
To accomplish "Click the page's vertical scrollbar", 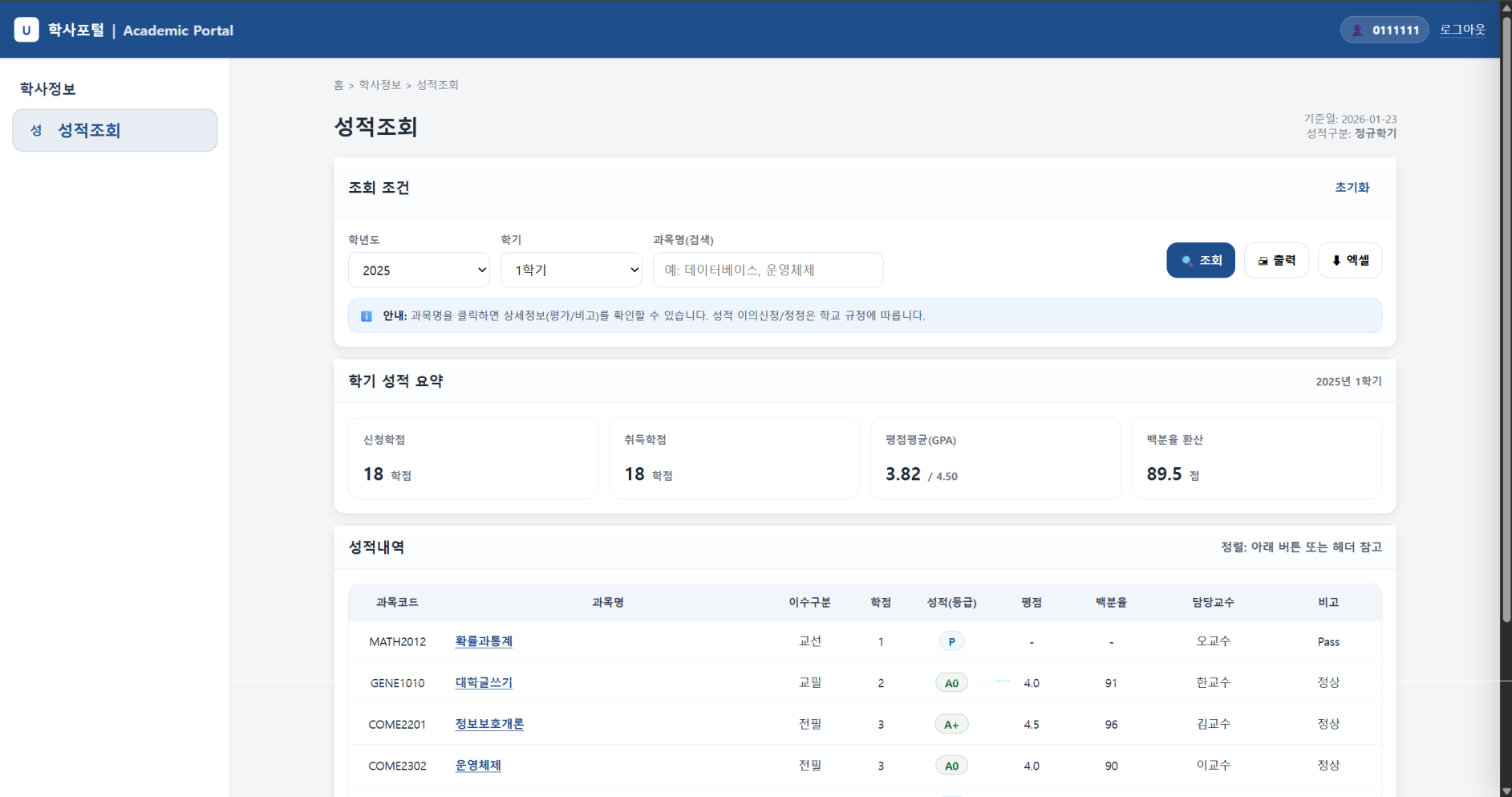I will (1506, 321).
